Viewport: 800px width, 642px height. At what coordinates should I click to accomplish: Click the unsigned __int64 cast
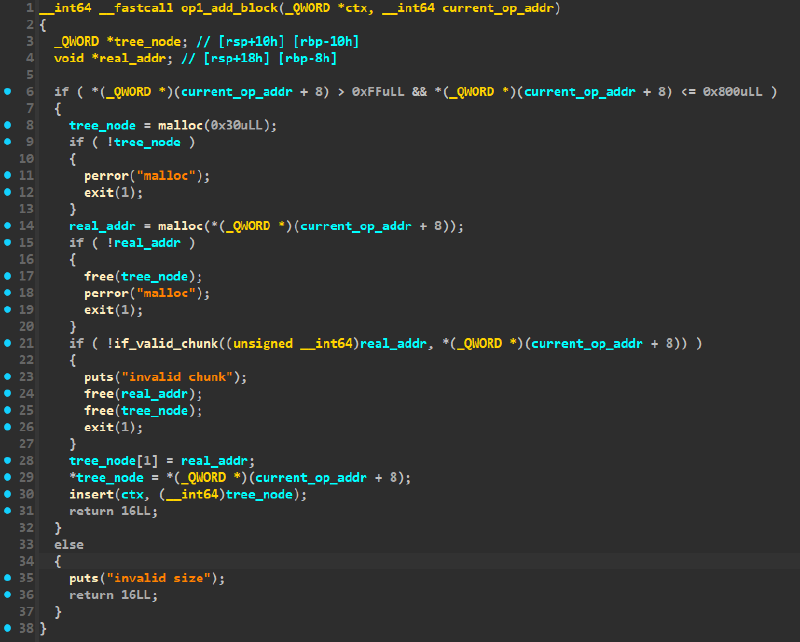(293, 343)
